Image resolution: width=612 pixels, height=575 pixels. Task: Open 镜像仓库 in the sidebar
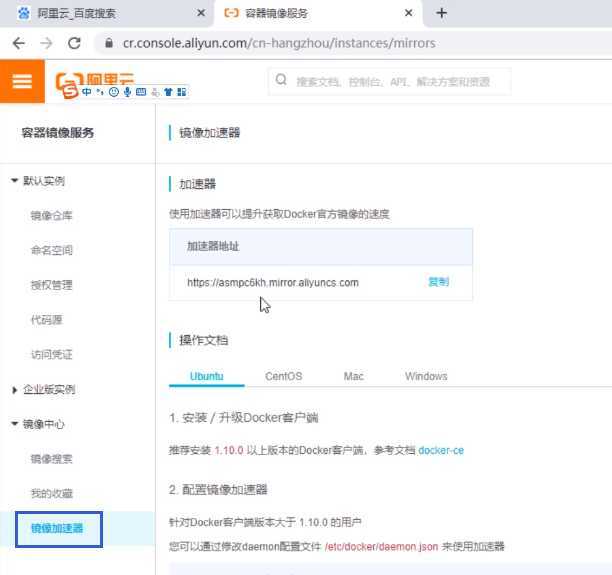52,215
